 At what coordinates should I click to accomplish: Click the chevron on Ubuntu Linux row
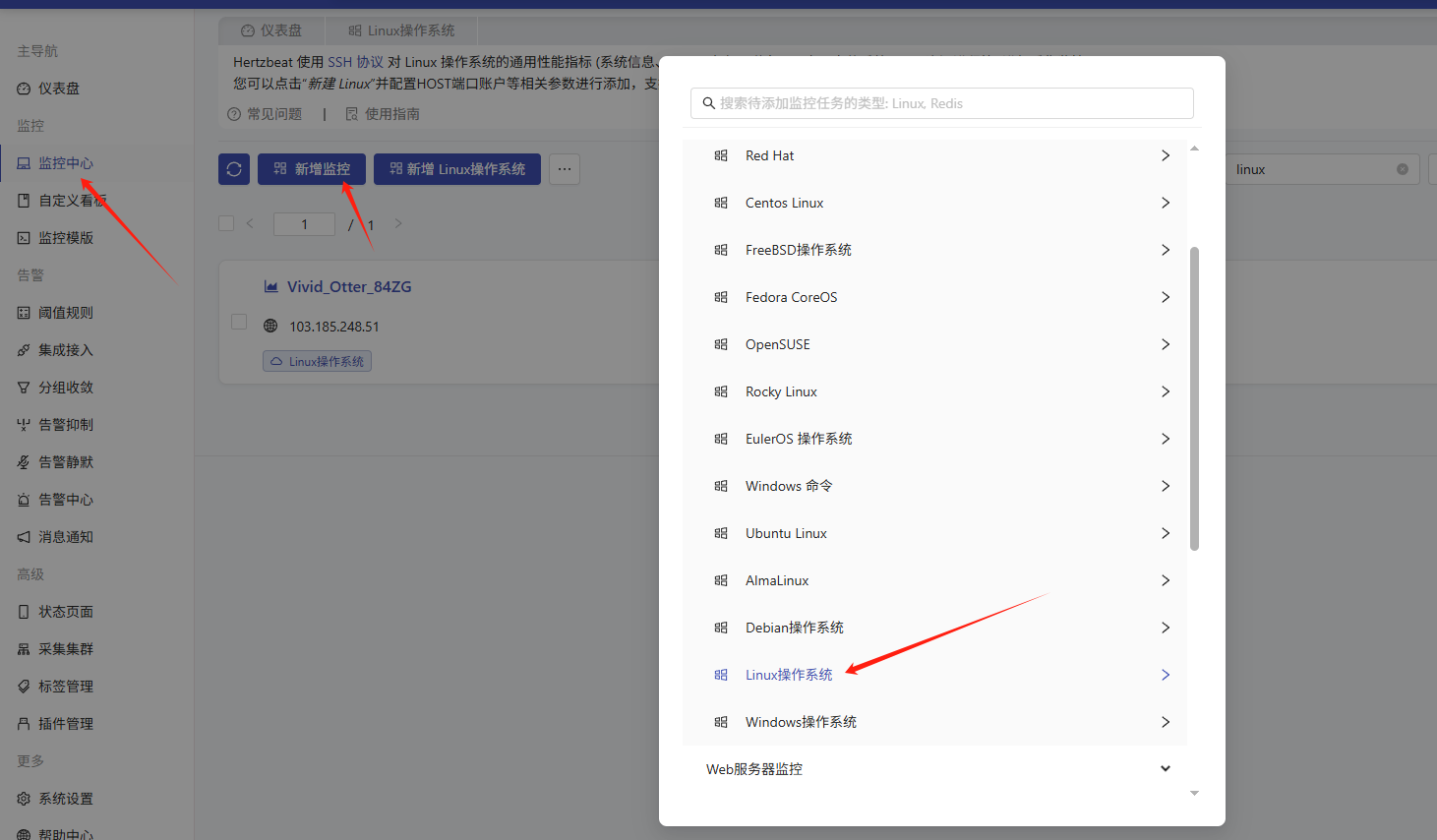pos(1166,533)
